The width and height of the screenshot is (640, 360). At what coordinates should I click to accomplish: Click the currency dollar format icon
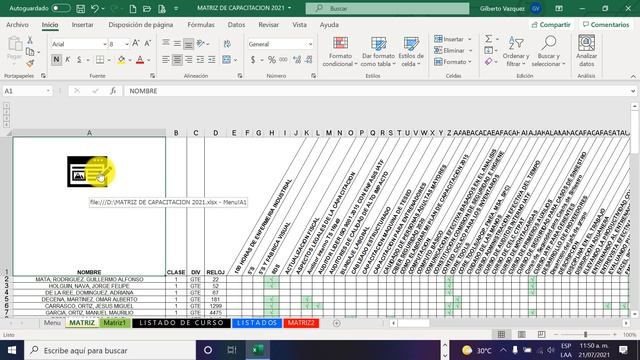(253, 60)
